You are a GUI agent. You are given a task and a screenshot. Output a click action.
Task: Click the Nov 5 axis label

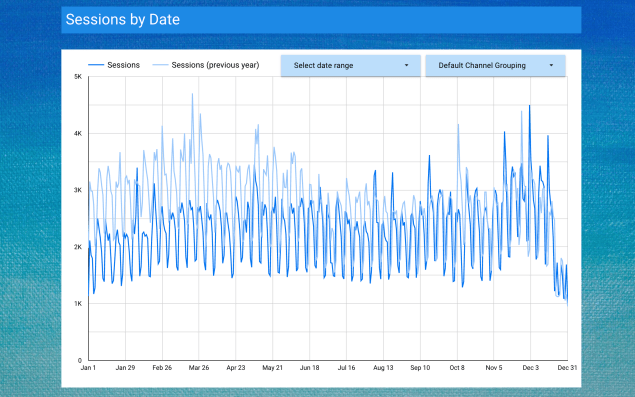[494, 368]
